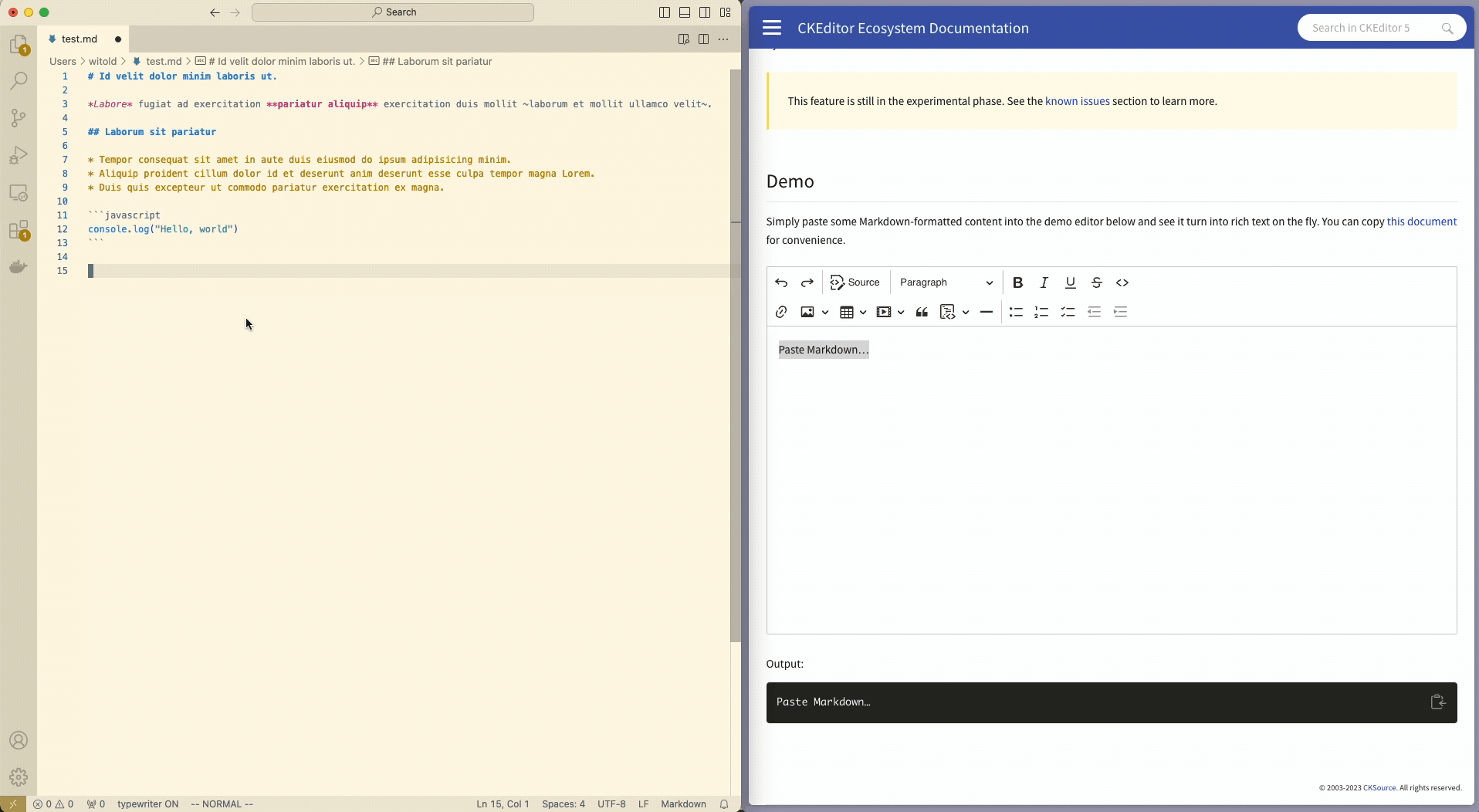1479x812 pixels.
Task: Open the this document link
Action: click(1421, 222)
